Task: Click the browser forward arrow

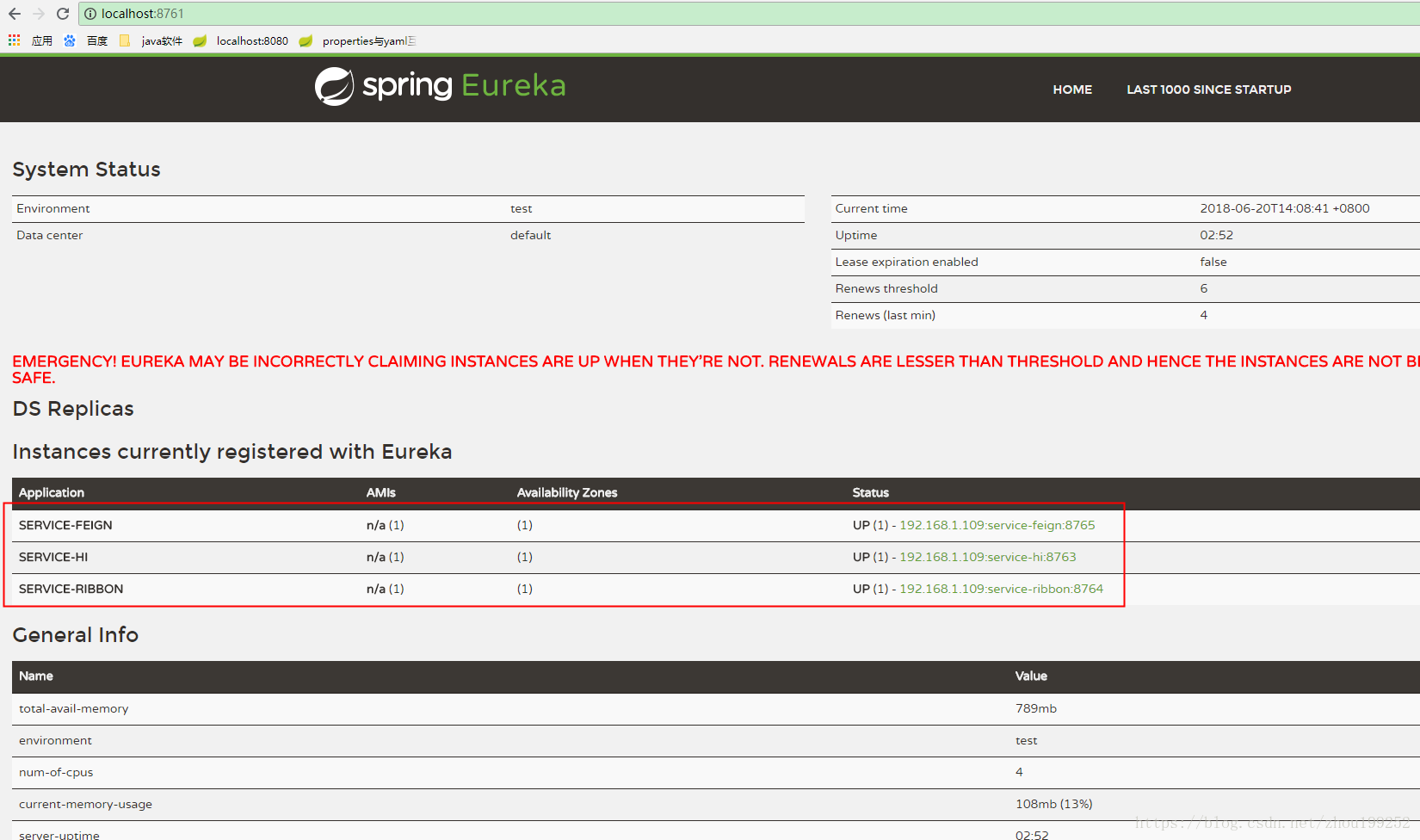Action: [38, 14]
